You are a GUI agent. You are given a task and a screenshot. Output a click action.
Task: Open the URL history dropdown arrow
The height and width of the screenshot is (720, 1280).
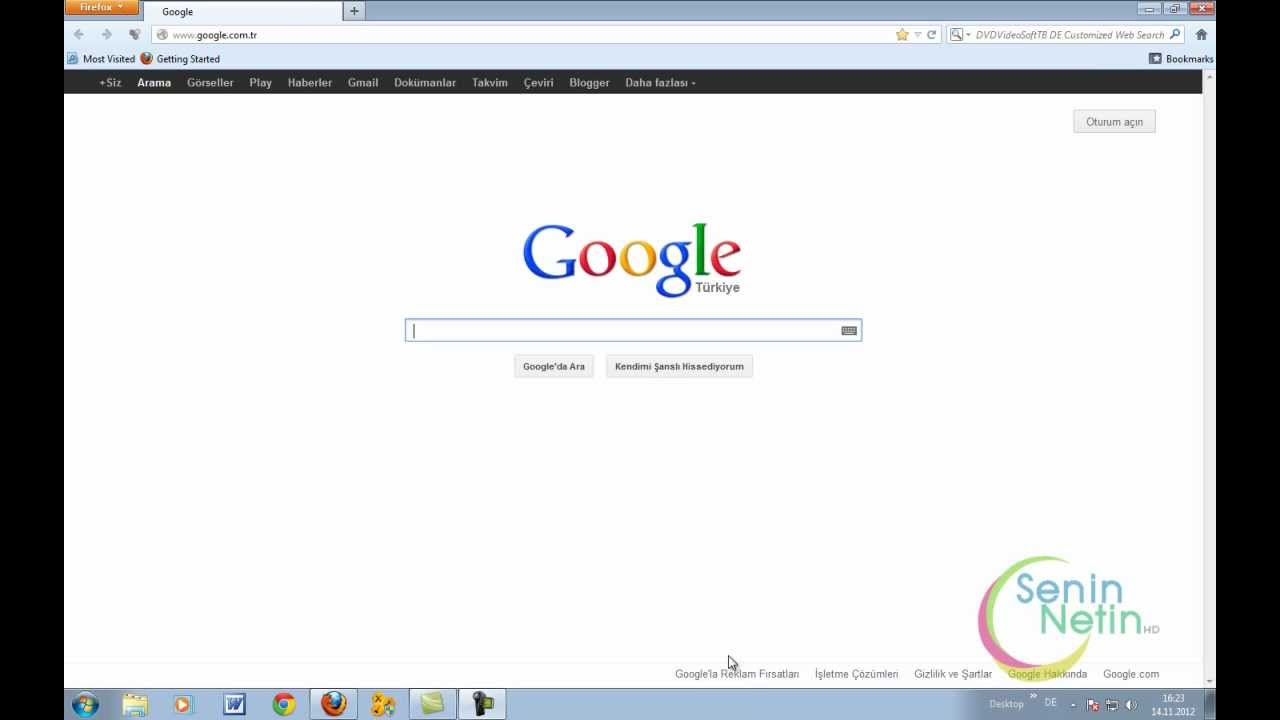click(917, 35)
